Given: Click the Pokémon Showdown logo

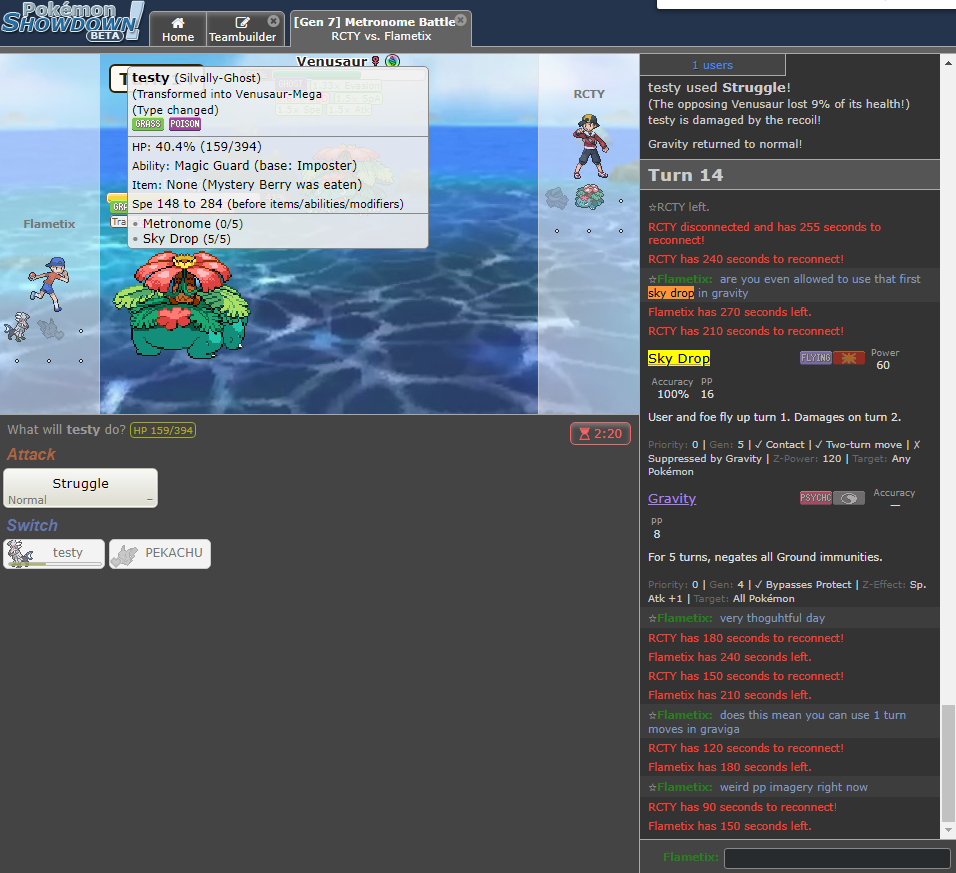Looking at the screenshot, I should pos(72,22).
